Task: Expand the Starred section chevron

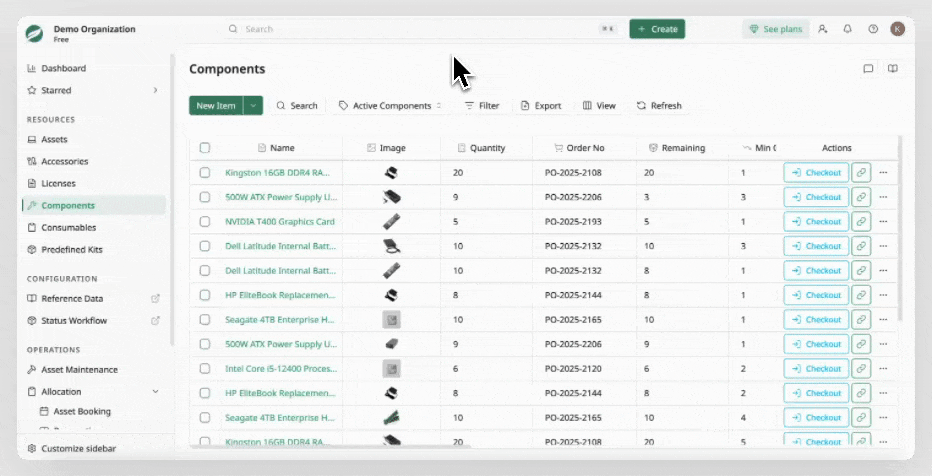Action: click(x=155, y=90)
